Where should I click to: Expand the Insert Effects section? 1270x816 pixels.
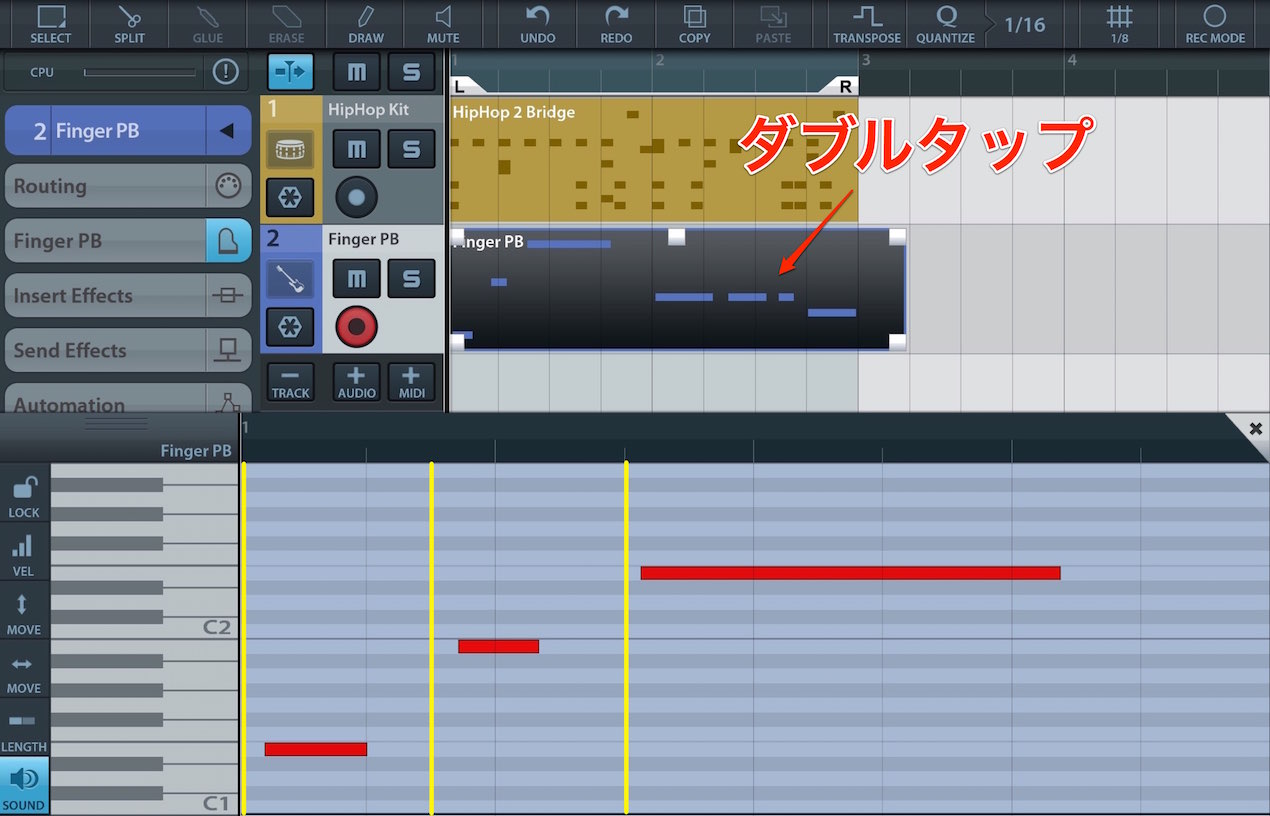point(128,296)
